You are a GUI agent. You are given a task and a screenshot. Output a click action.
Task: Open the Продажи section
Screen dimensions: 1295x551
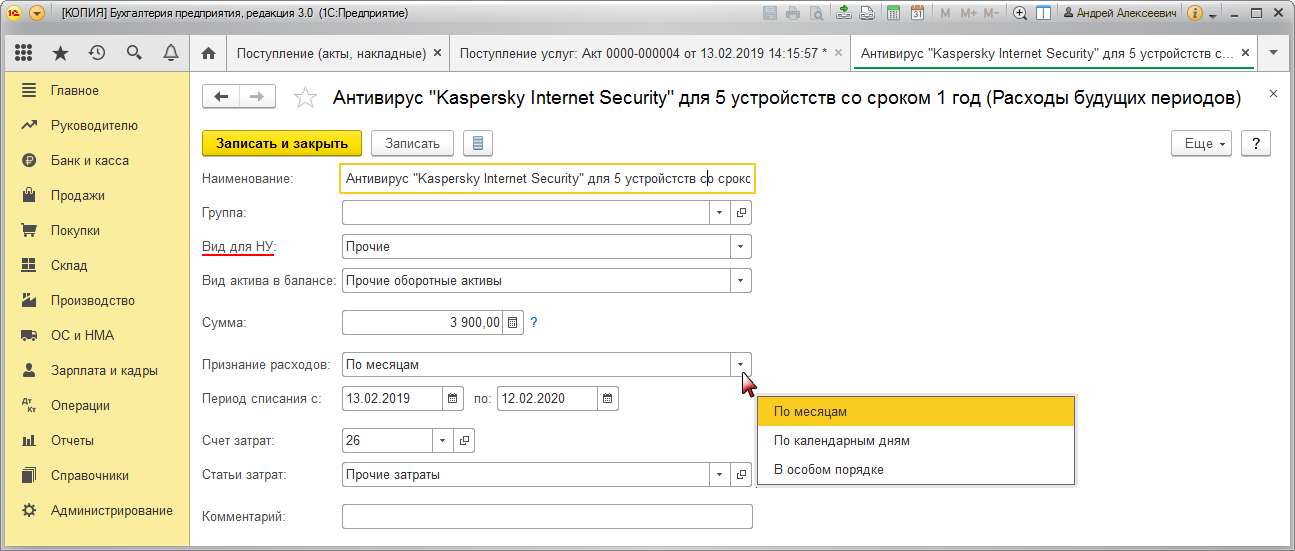point(95,195)
